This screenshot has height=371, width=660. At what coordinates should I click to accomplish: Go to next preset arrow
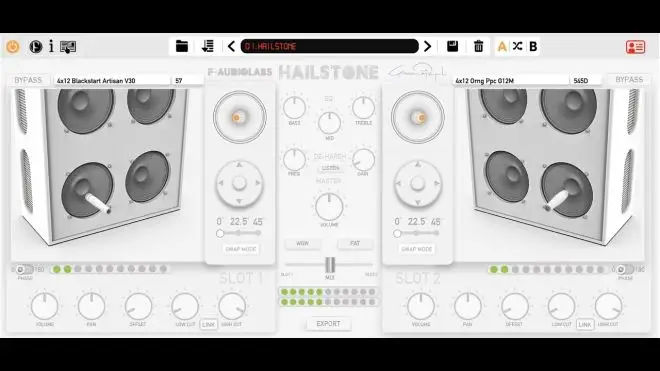(427, 46)
